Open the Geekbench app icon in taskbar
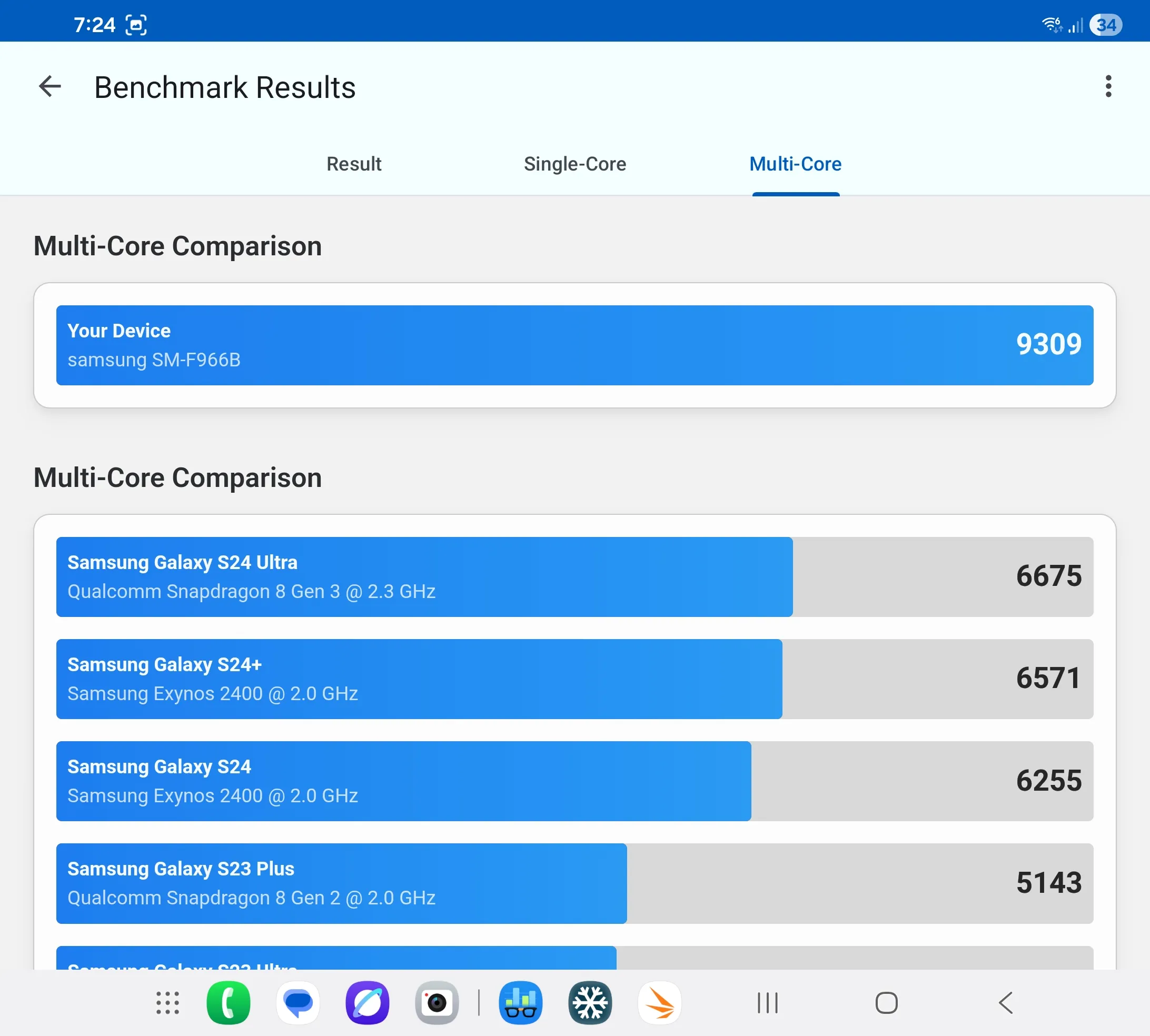 (520, 1003)
